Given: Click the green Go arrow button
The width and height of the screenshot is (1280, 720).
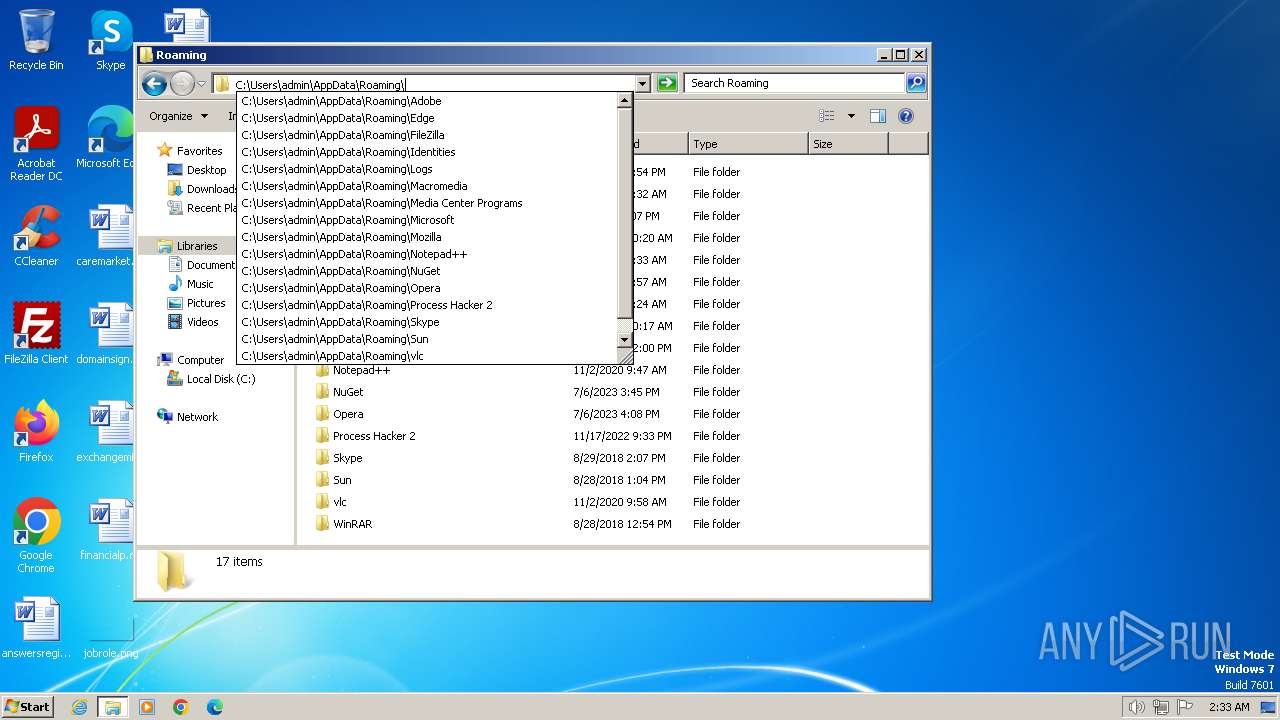Looking at the screenshot, I should click(x=667, y=83).
